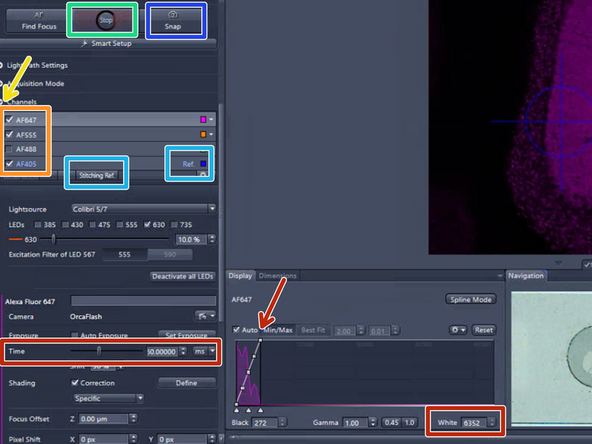Click the Stitching Ref. button
592x444 pixels.
click(96, 175)
